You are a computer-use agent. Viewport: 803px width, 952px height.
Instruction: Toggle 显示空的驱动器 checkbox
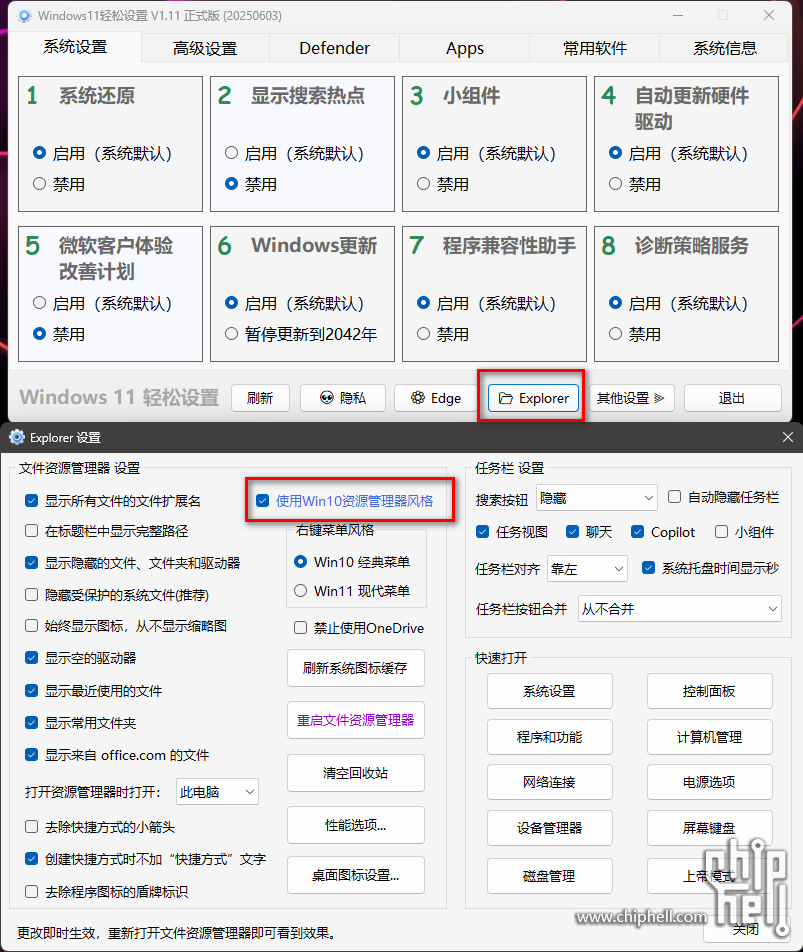[32, 658]
